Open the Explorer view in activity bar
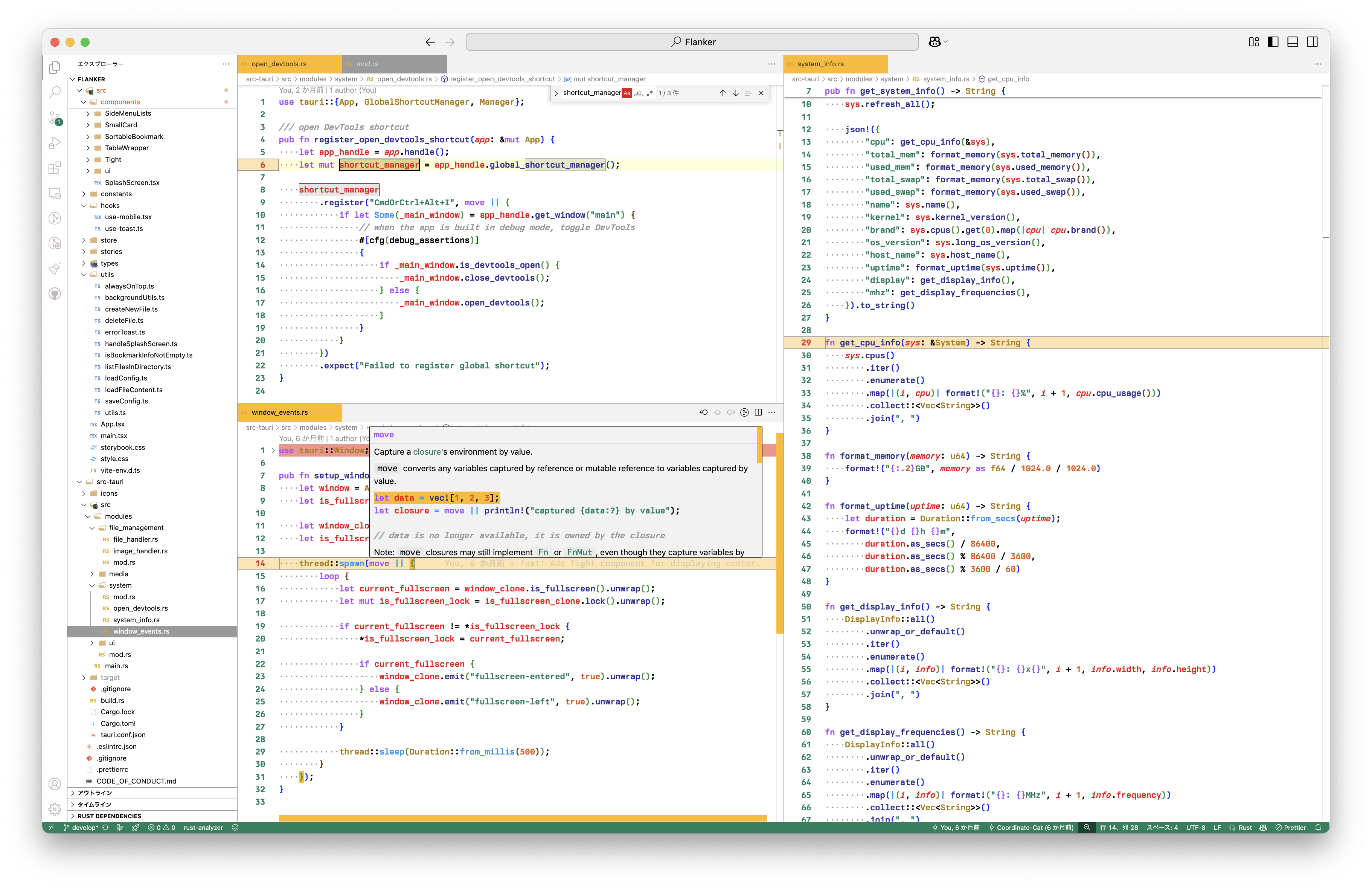Screen dimensions: 1372x889 (55, 67)
